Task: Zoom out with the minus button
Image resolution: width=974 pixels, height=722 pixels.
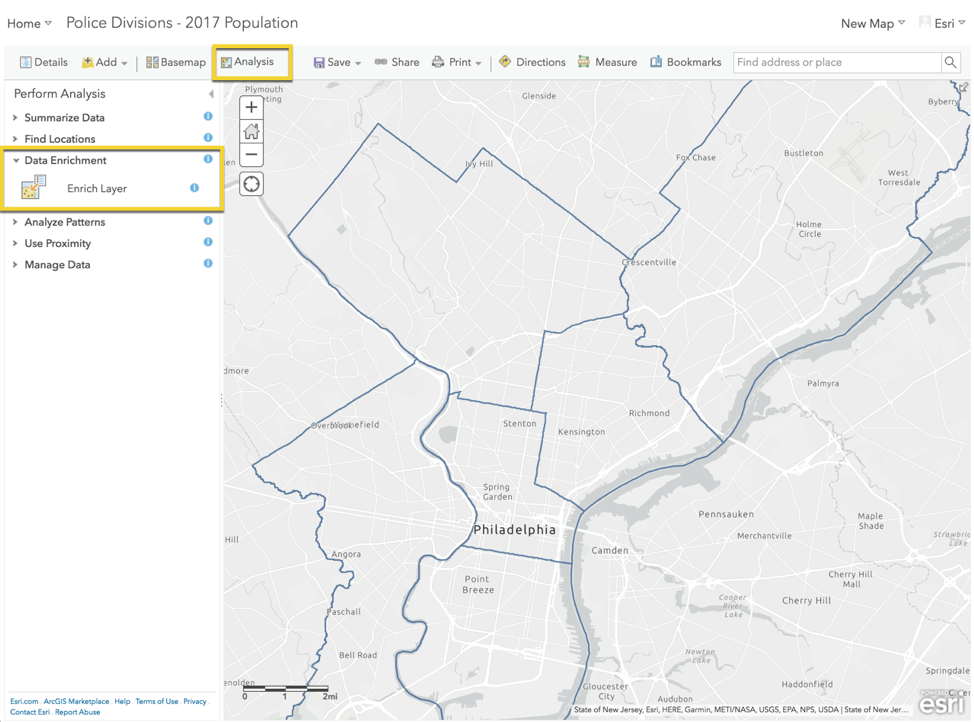Action: pyautogui.click(x=252, y=155)
